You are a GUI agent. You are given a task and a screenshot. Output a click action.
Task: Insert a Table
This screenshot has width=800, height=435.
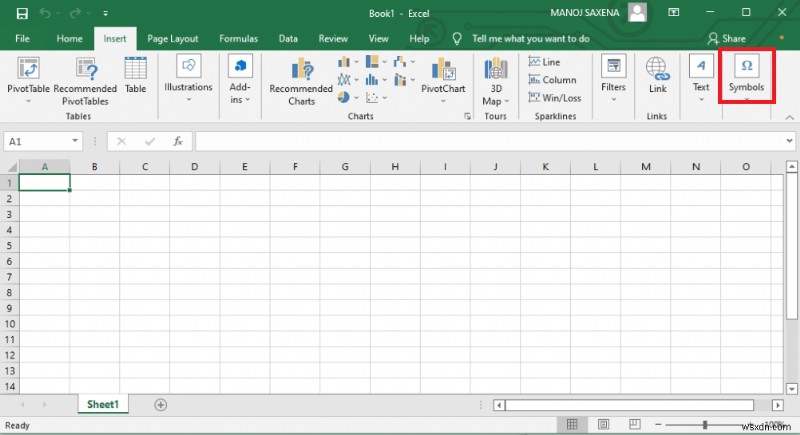(x=135, y=75)
